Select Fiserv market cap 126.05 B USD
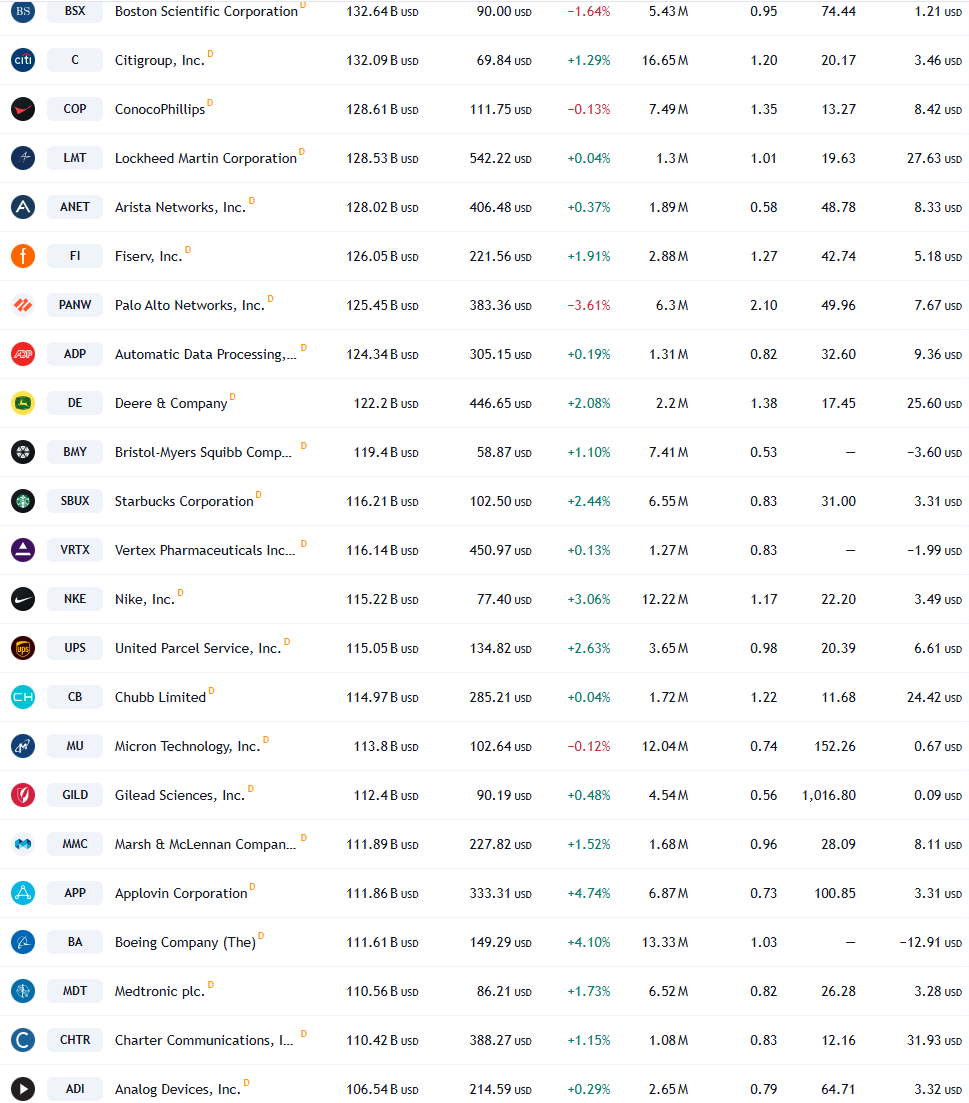The width and height of the screenshot is (969, 1103). click(382, 257)
